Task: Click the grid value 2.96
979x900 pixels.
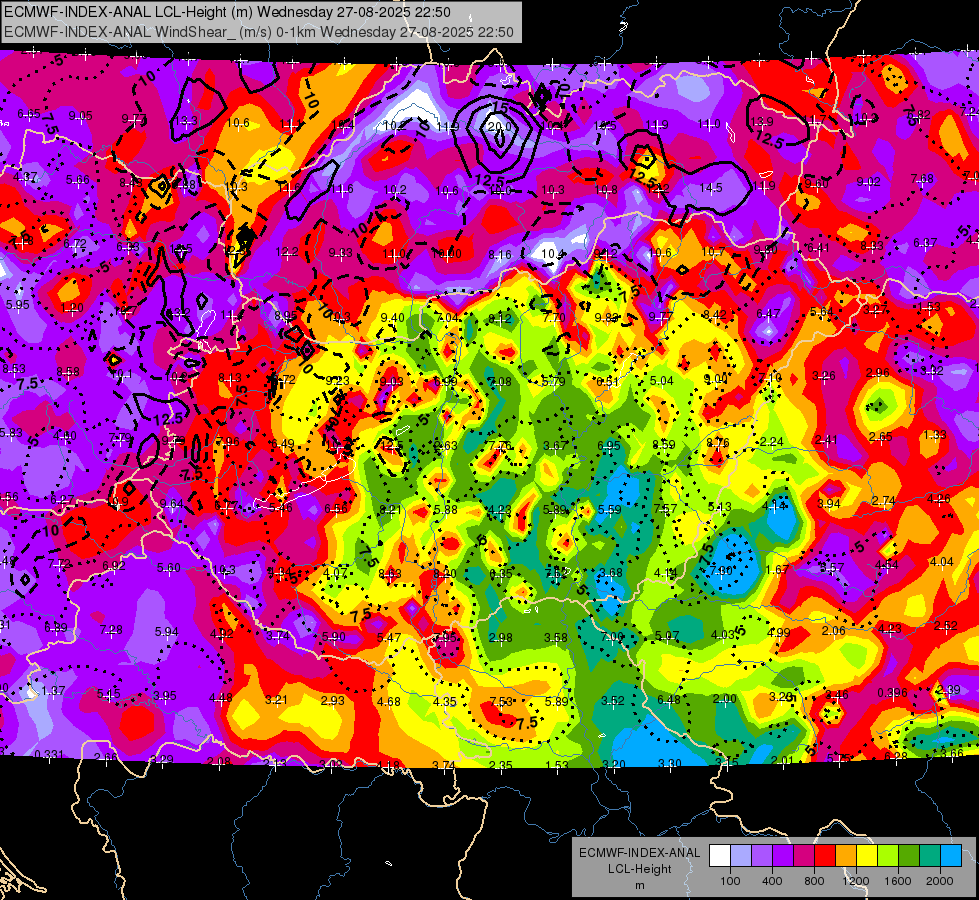Action: pyautogui.click(x=878, y=373)
